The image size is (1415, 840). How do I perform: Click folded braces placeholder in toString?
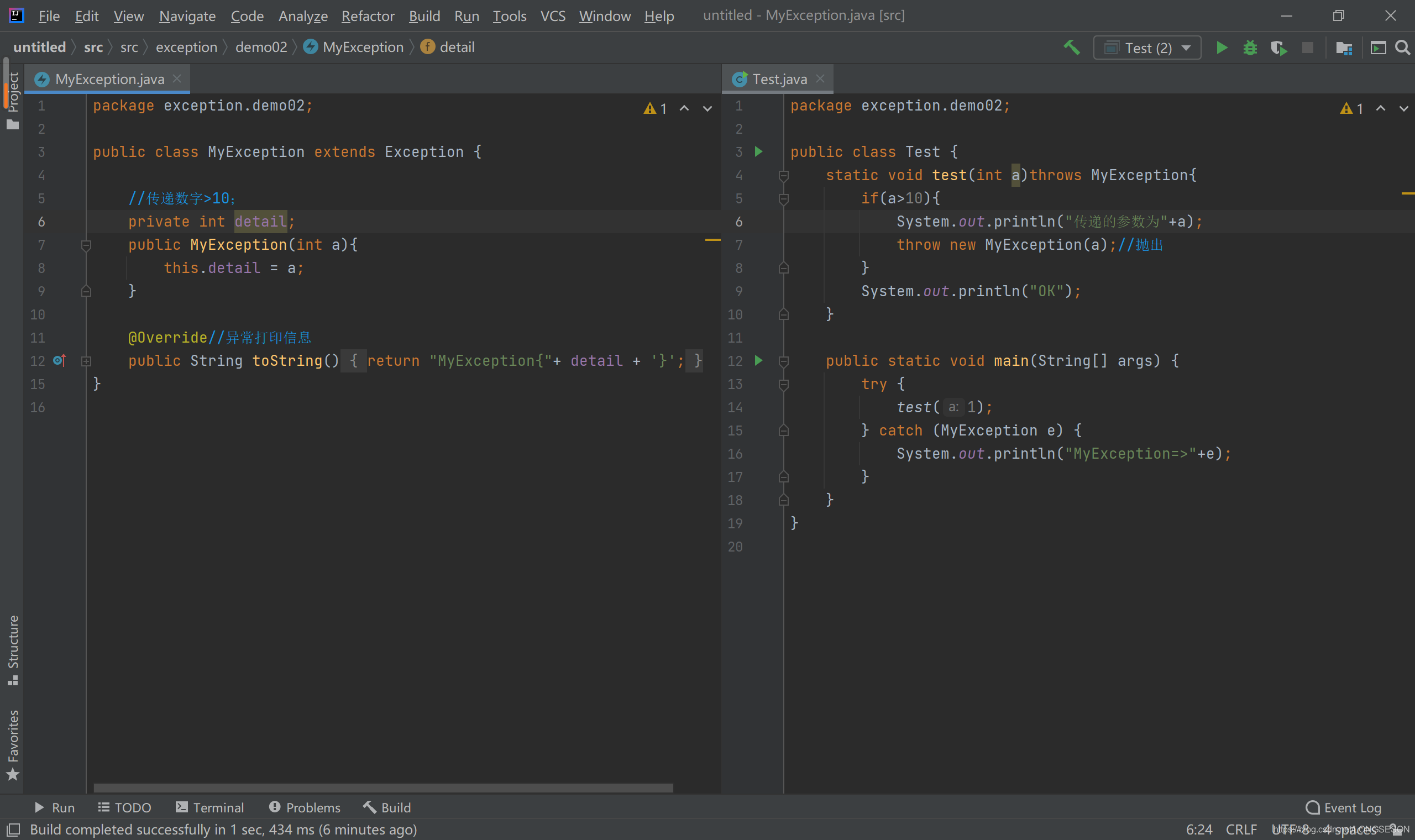(354, 360)
